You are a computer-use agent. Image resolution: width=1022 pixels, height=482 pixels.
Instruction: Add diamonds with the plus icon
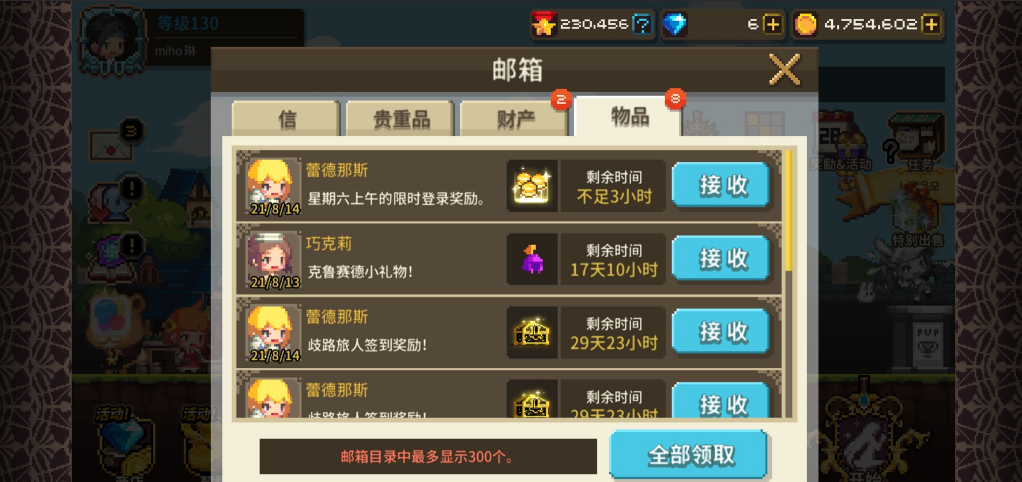coord(772,25)
